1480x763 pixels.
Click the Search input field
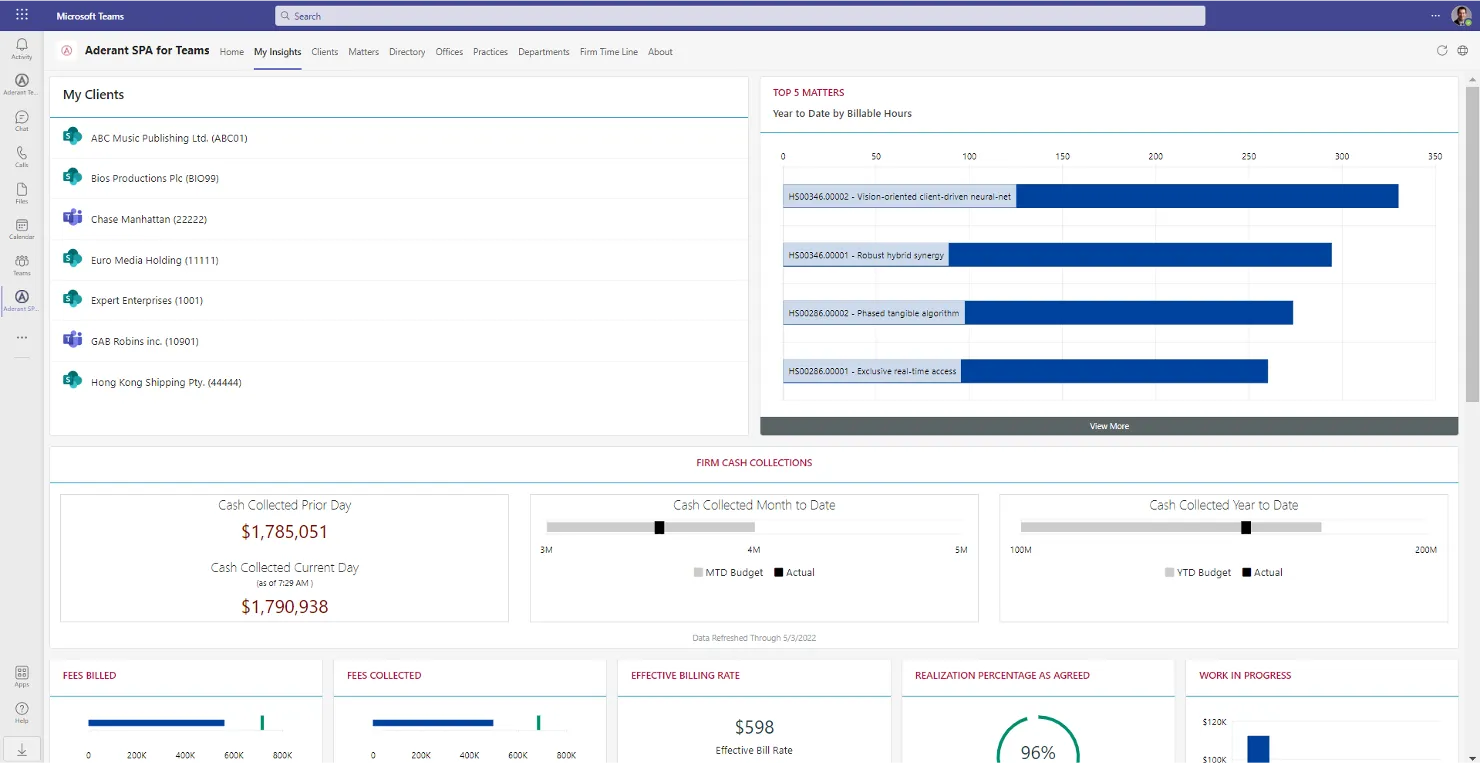(x=740, y=16)
